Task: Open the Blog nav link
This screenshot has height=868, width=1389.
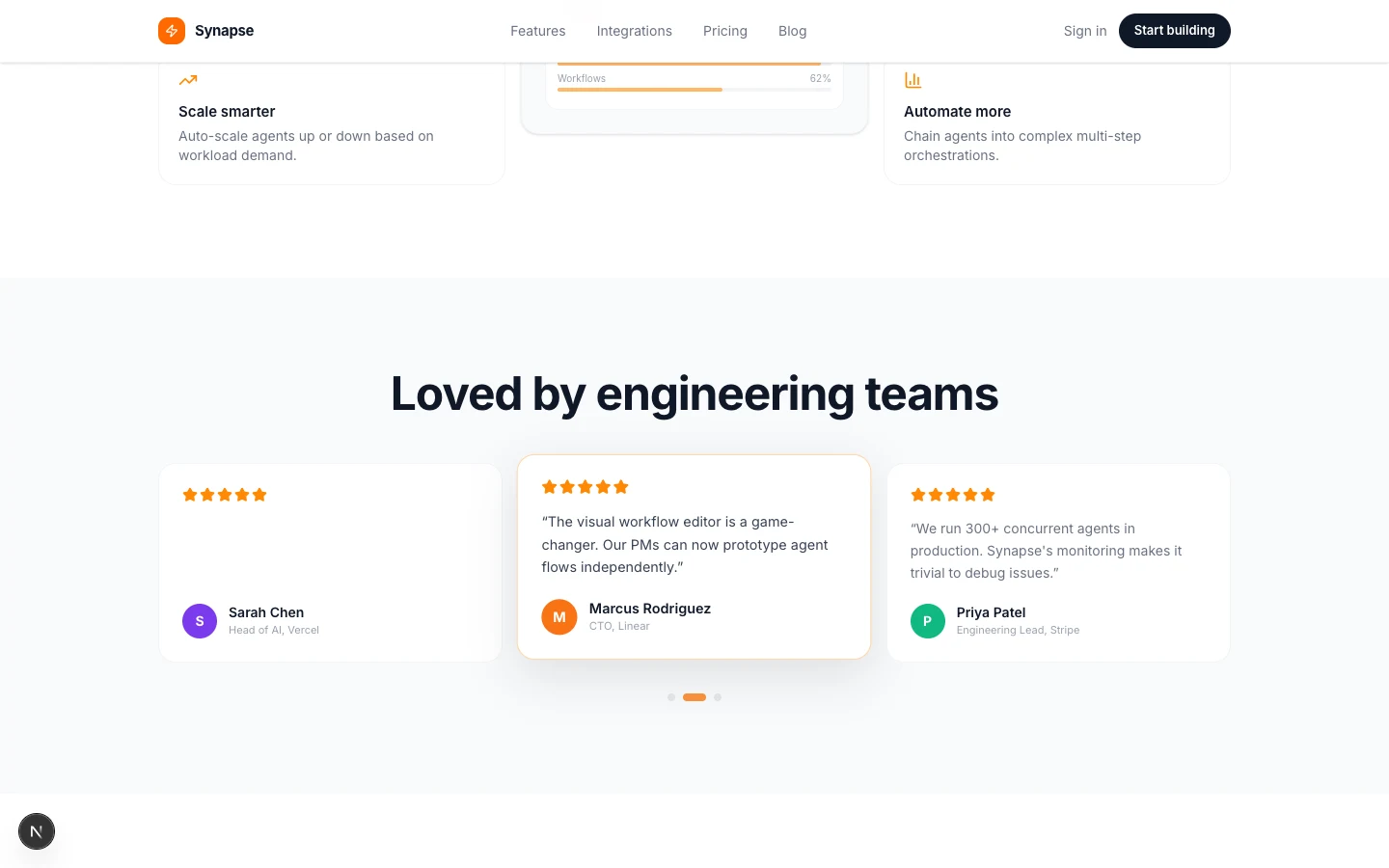Action: [x=793, y=31]
